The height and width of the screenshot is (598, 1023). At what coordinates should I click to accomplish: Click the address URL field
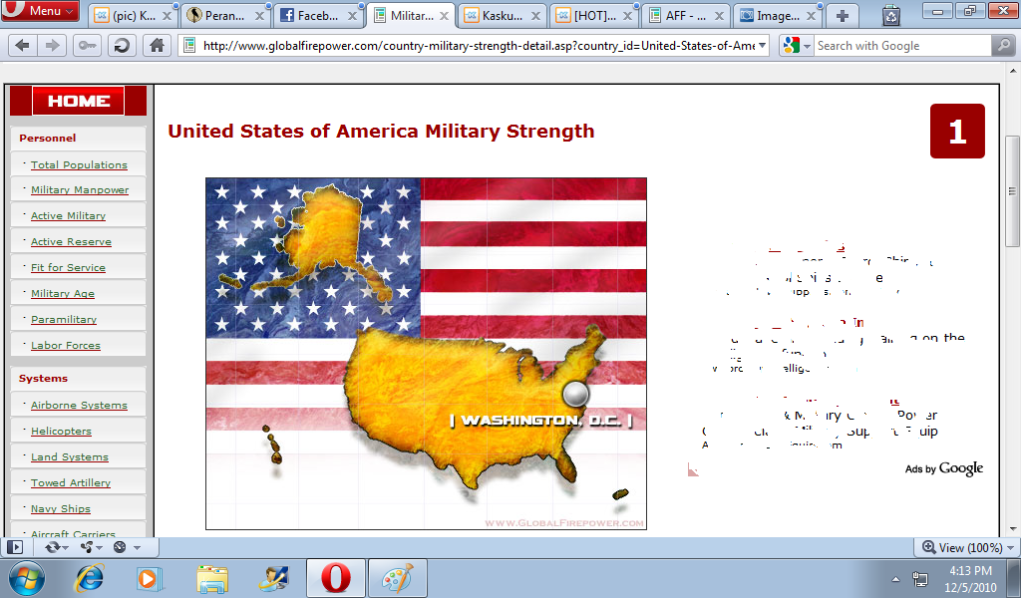pos(478,46)
